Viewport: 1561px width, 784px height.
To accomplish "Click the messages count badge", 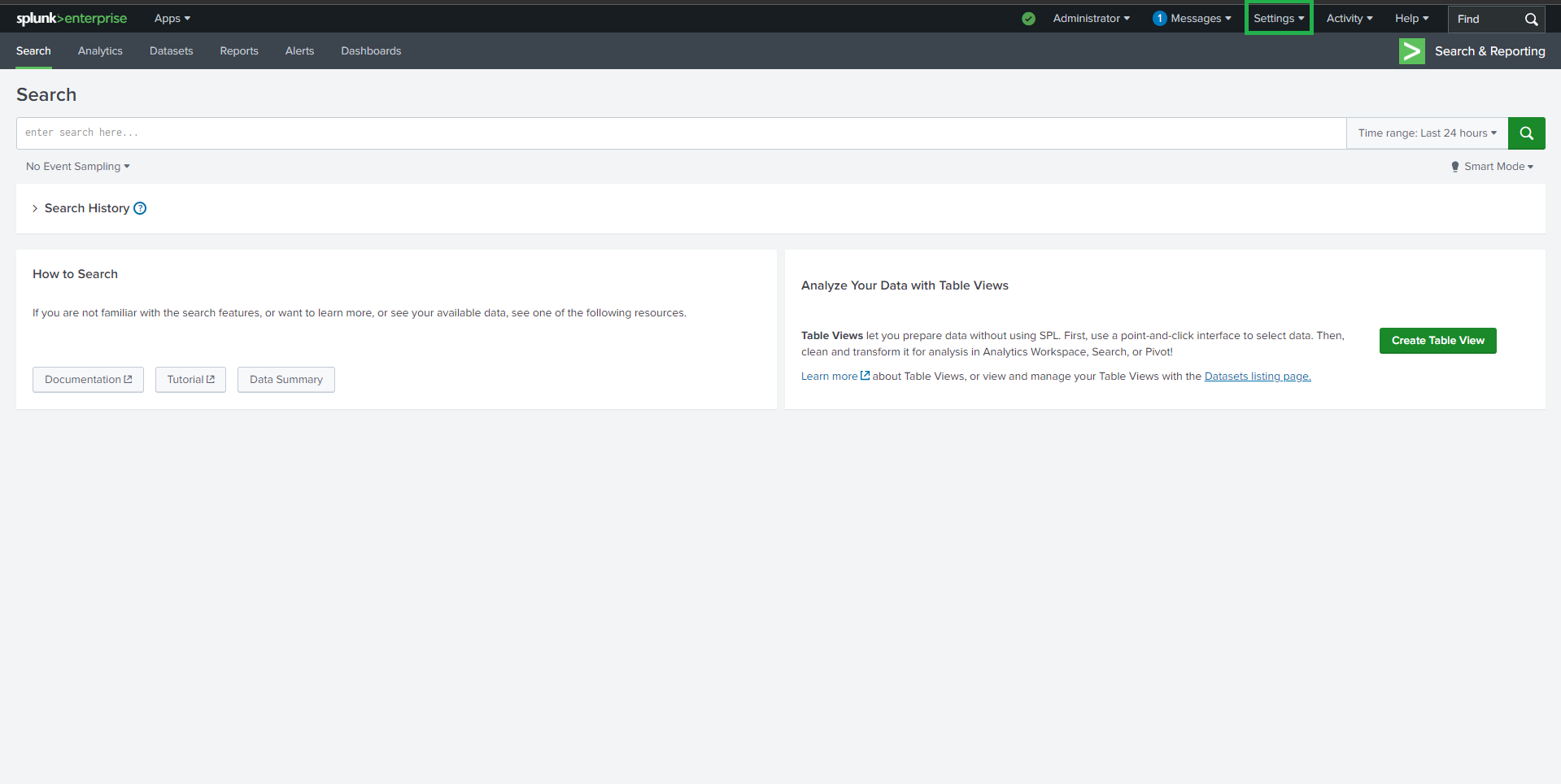I will pyautogui.click(x=1159, y=19).
